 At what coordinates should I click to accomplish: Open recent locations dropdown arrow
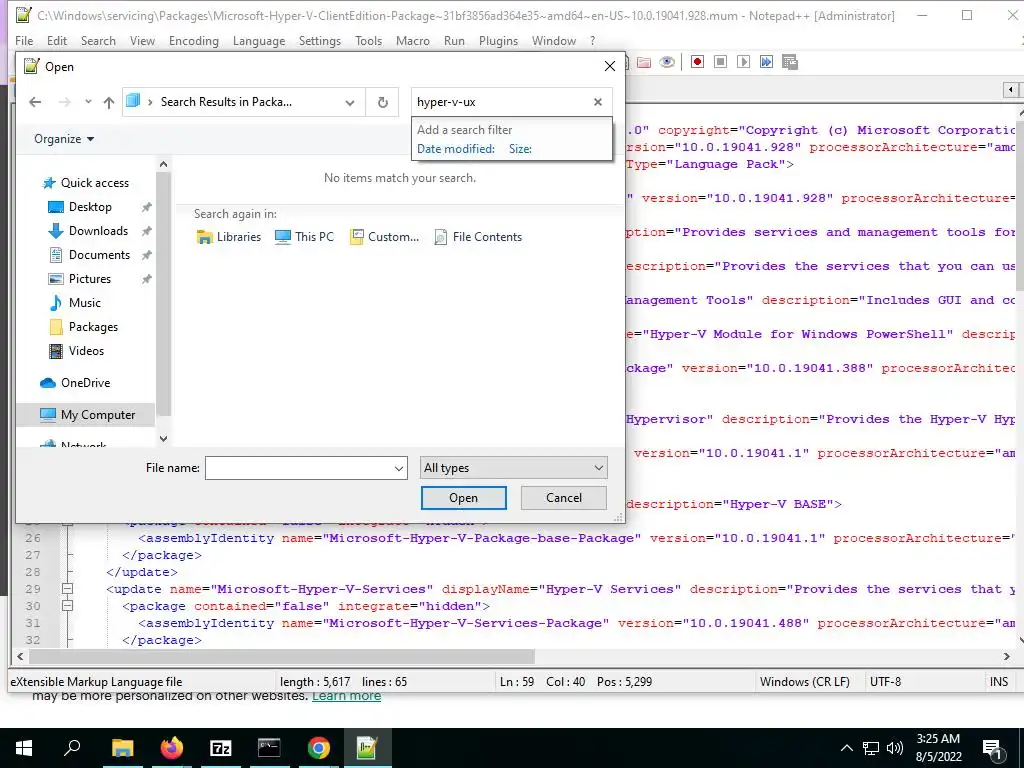click(88, 102)
